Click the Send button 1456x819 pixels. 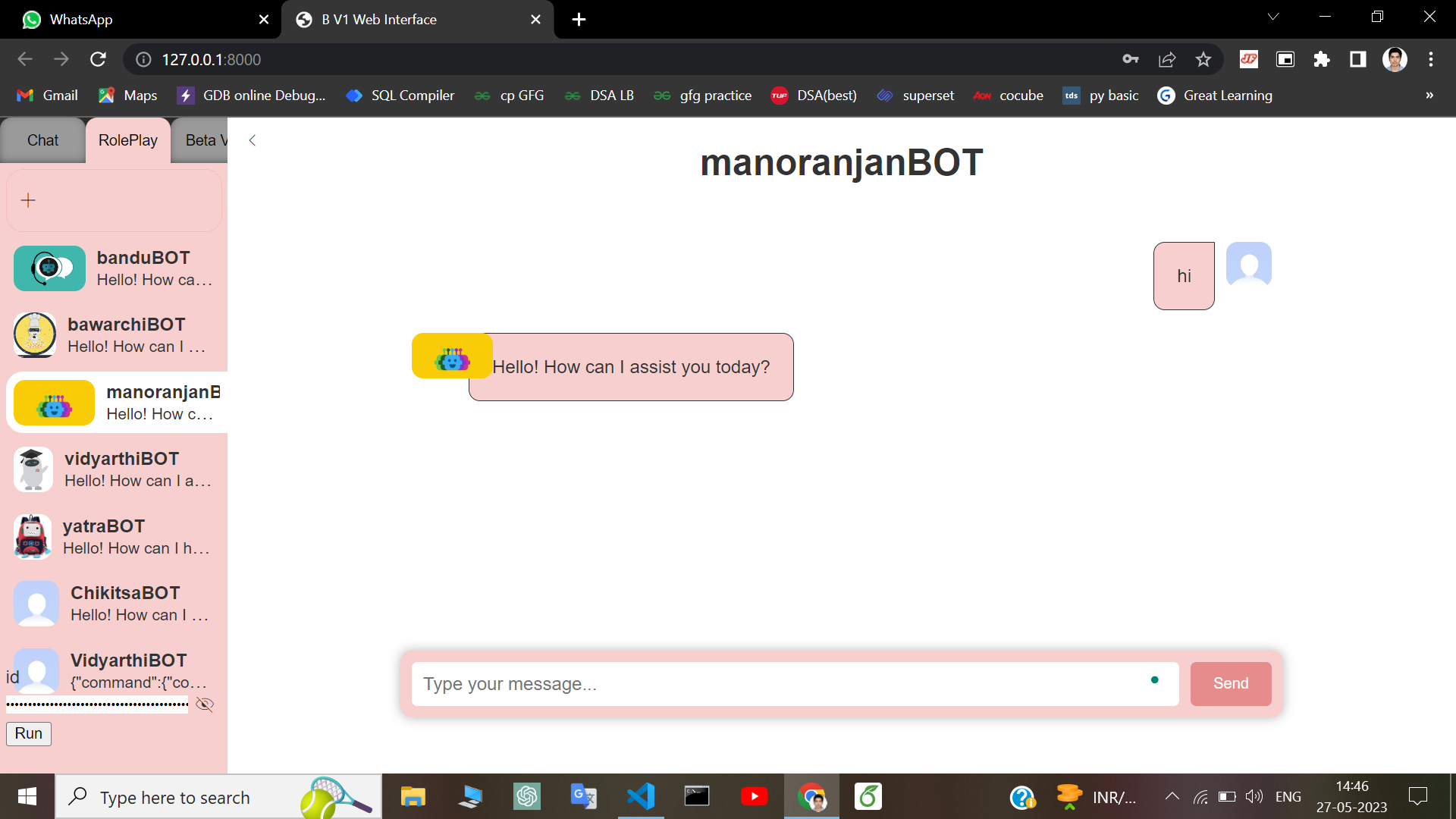point(1230,683)
